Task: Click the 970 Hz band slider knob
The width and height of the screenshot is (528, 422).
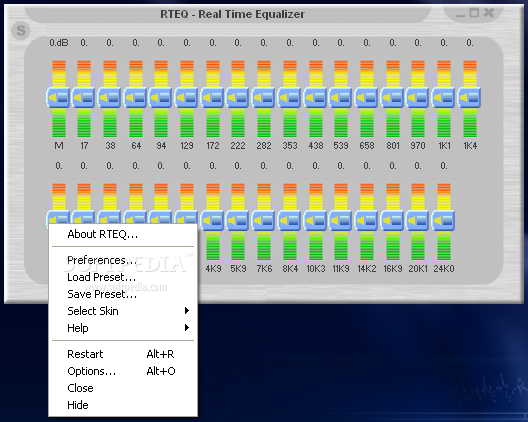Action: (x=418, y=98)
